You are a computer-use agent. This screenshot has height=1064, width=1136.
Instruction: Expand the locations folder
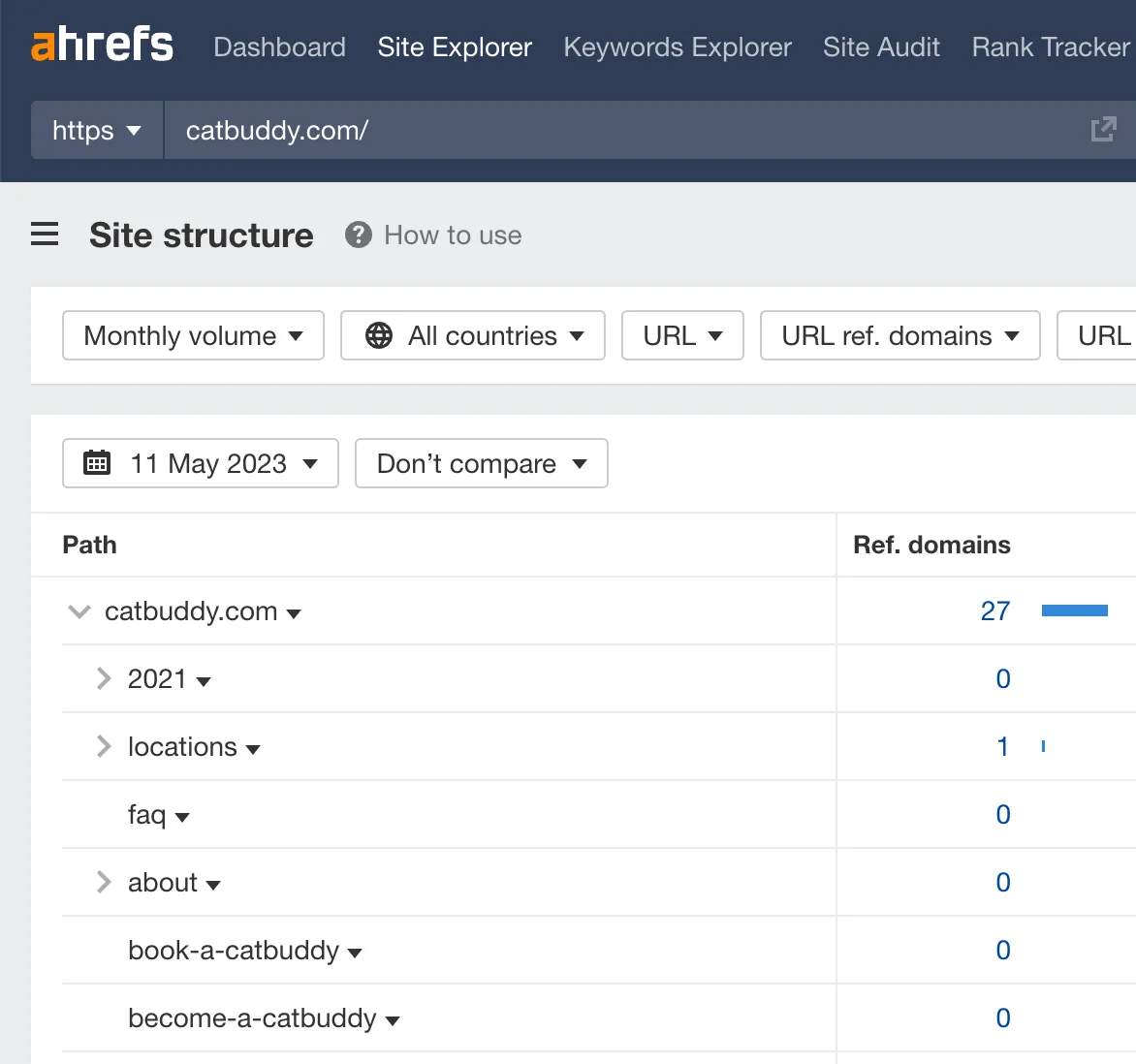click(104, 746)
